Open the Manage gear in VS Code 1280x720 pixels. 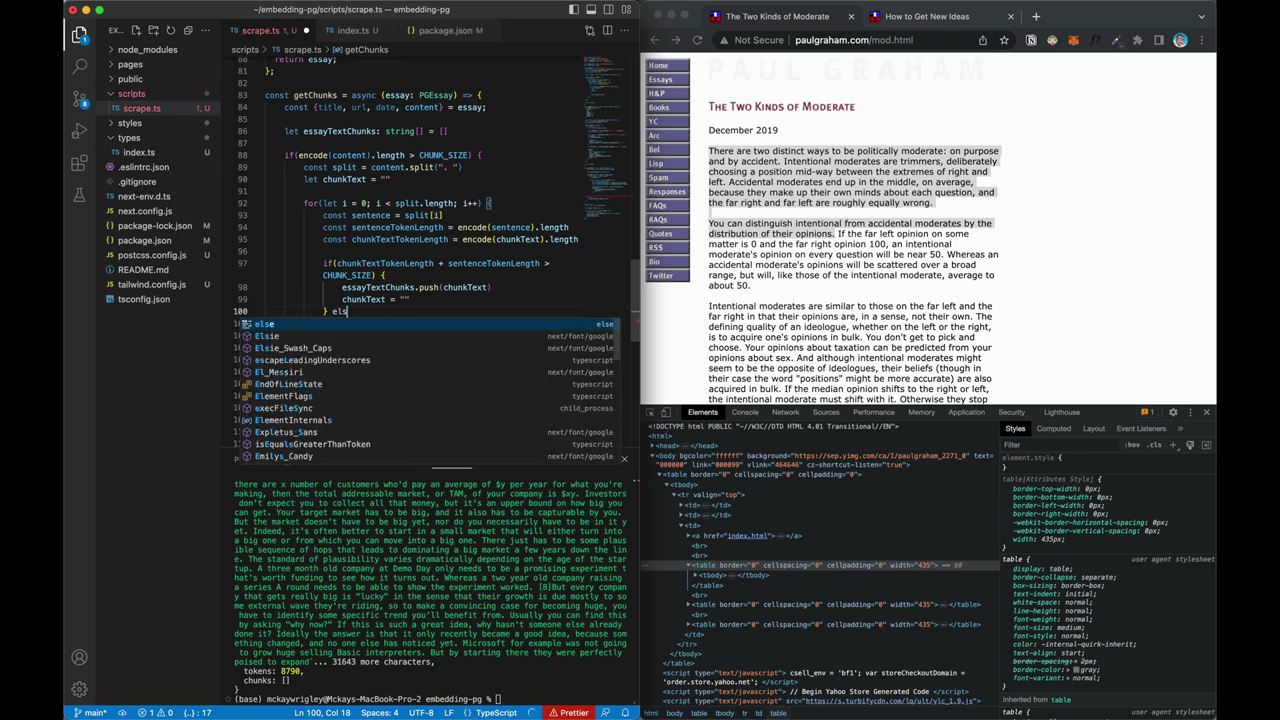(79, 690)
